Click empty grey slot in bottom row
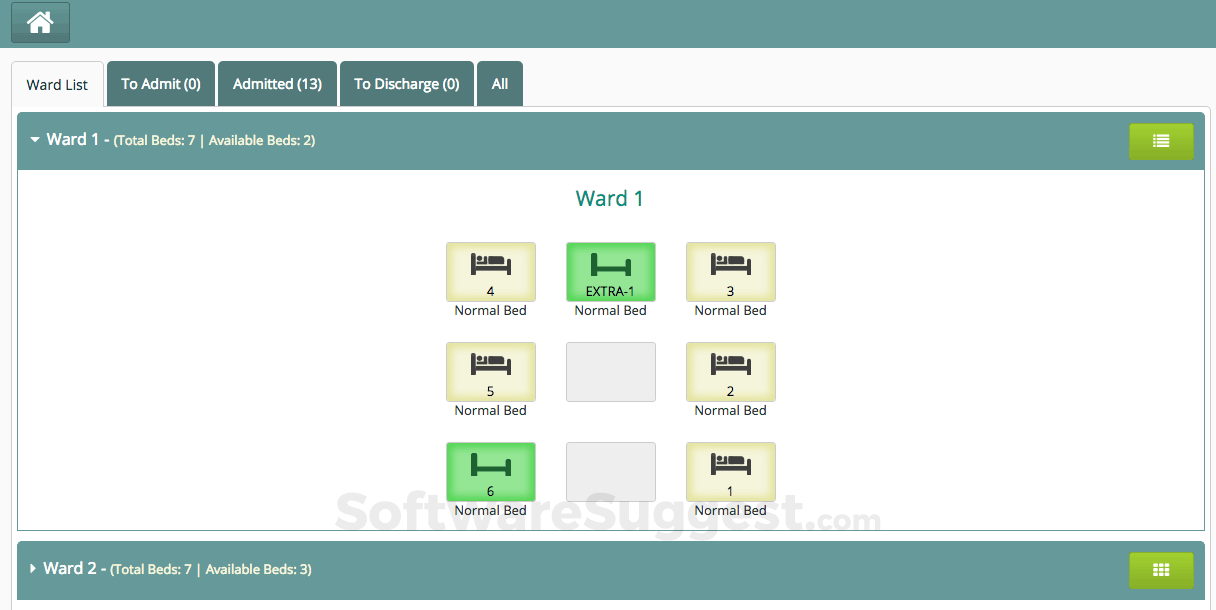The width and height of the screenshot is (1216, 610). coord(610,472)
